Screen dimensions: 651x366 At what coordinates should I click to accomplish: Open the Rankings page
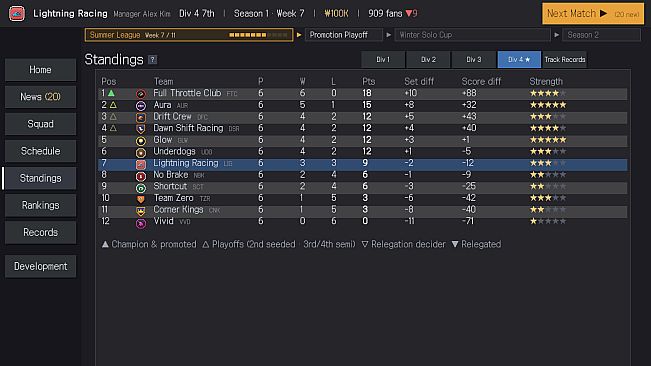(x=40, y=205)
